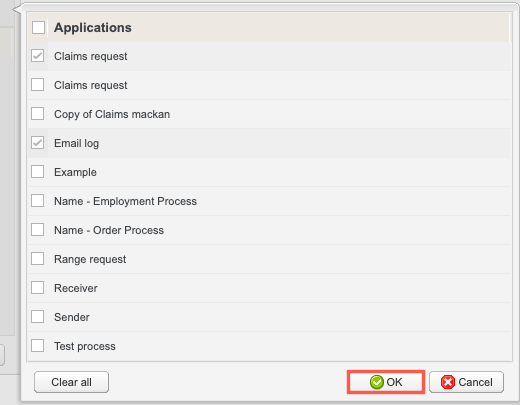Click the green checkmark OK icon
The width and height of the screenshot is (520, 405).
(377, 382)
